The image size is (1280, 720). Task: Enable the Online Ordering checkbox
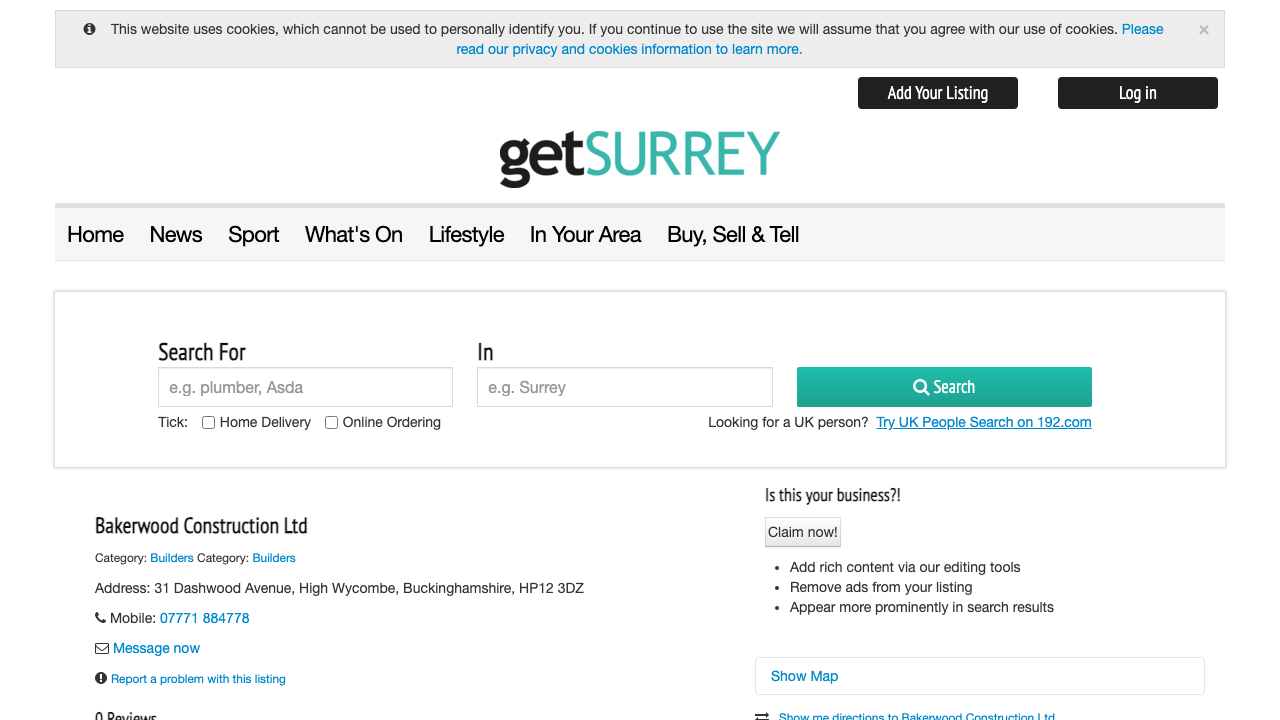[x=332, y=423]
